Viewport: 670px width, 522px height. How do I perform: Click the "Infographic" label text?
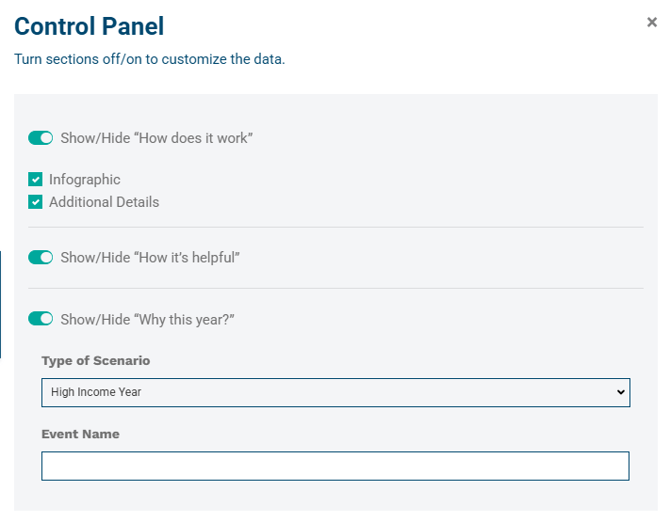[x=84, y=180]
